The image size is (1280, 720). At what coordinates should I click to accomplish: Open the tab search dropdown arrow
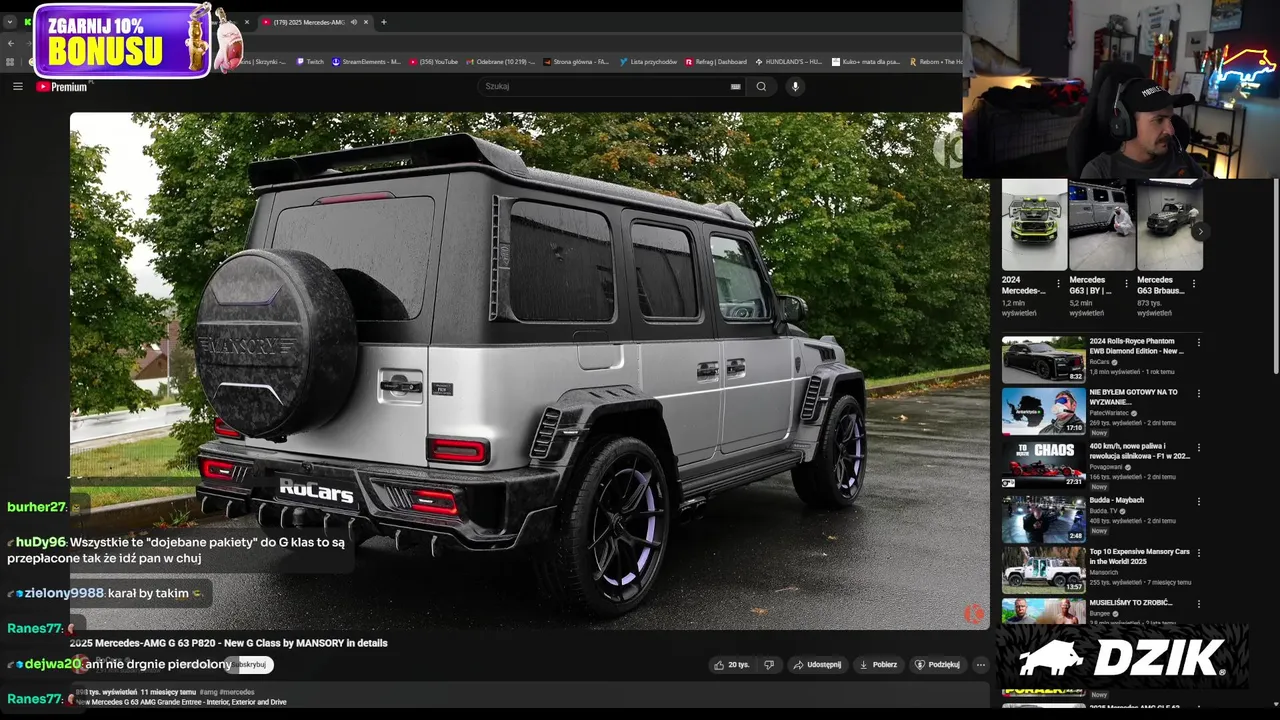[10, 22]
